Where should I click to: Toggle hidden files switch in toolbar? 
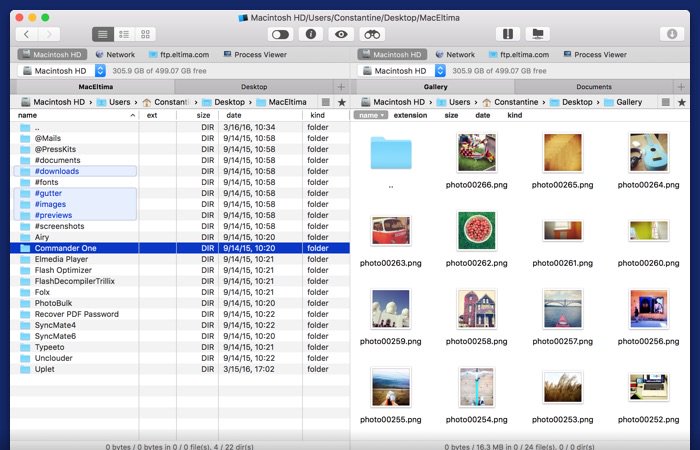click(280, 34)
